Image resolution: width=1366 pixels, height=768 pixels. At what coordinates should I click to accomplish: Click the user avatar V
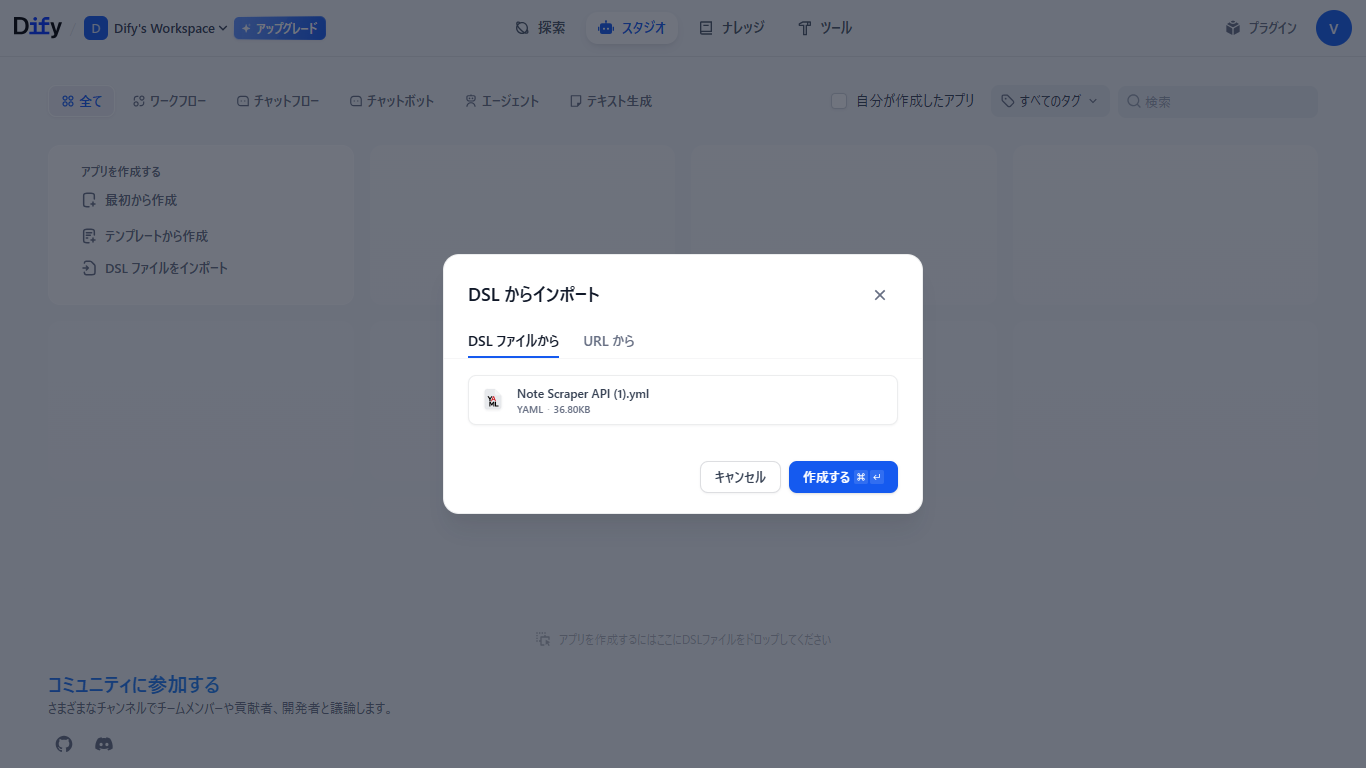click(x=1334, y=28)
